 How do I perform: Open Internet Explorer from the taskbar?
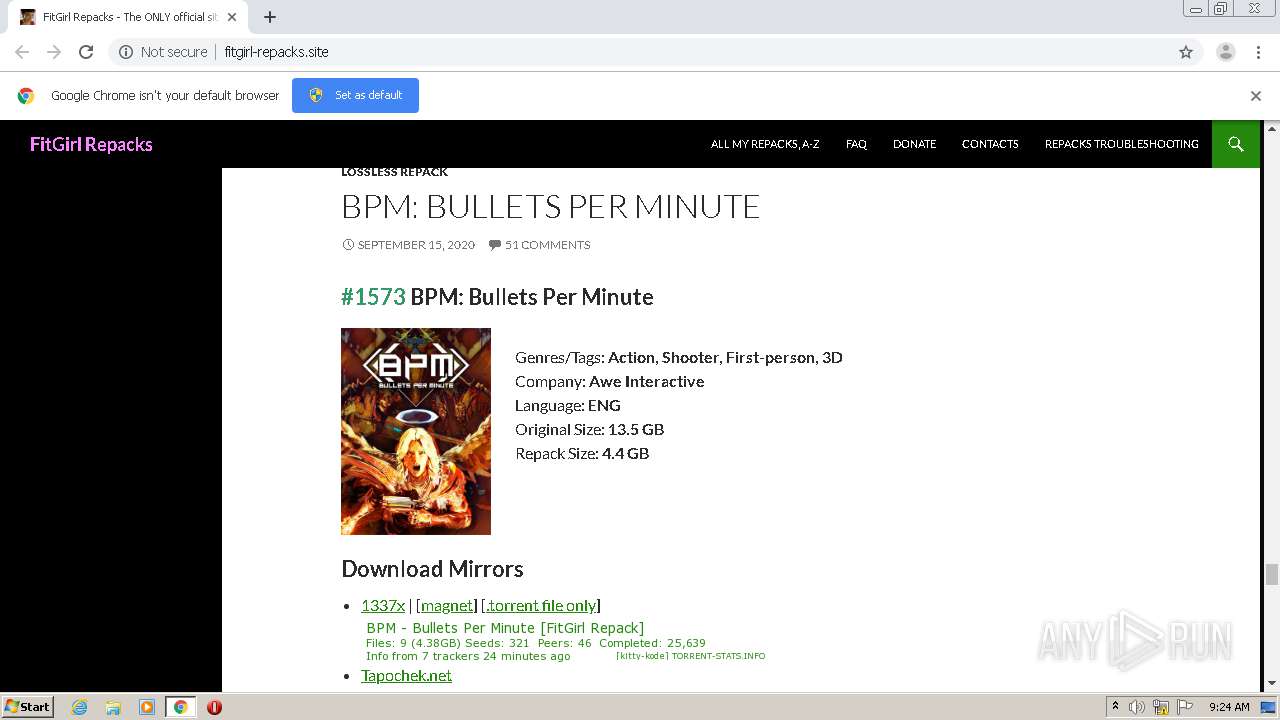(x=80, y=707)
